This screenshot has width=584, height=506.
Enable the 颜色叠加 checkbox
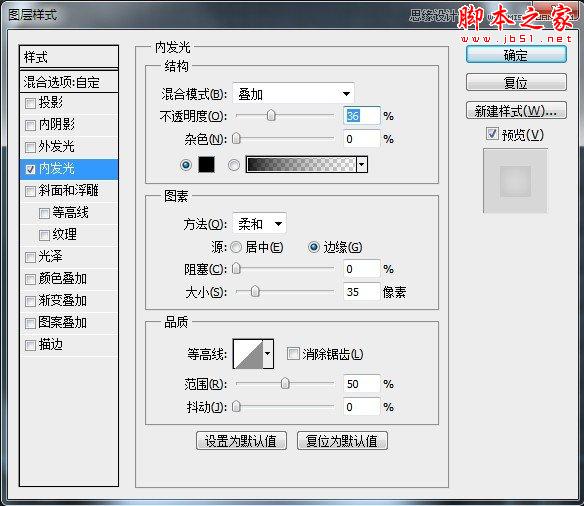click(x=30, y=279)
